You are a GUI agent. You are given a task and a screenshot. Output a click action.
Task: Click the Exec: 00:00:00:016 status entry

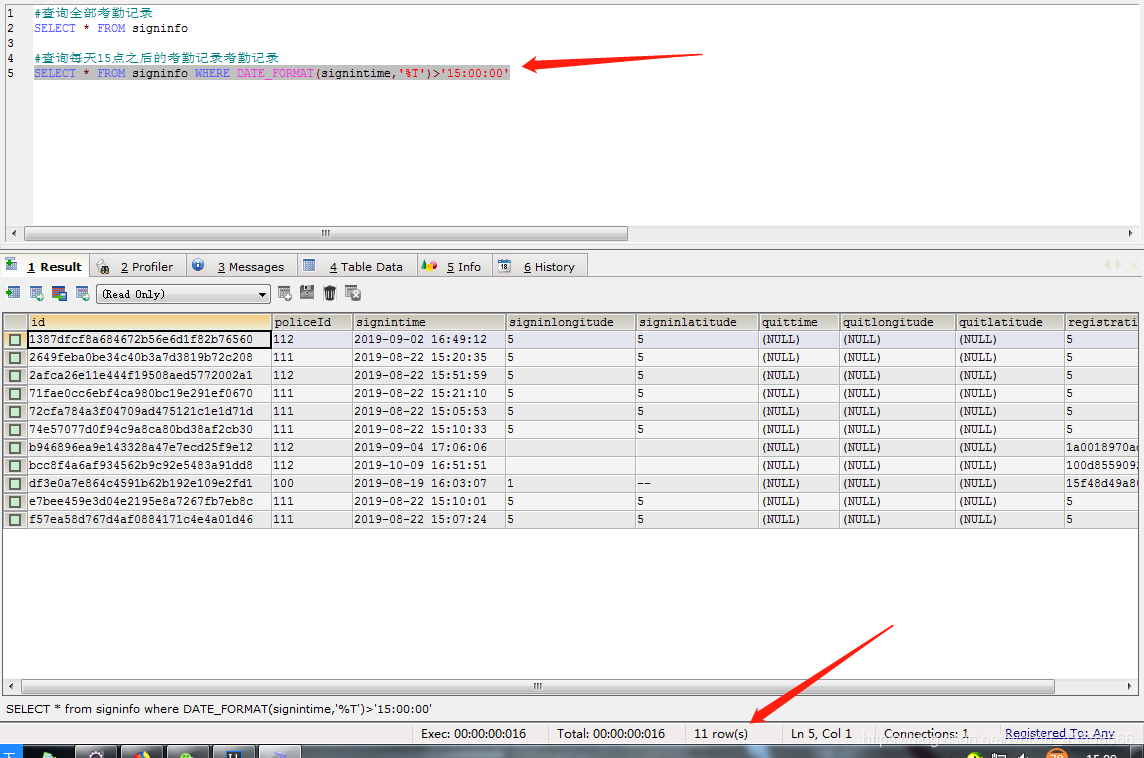[x=474, y=734]
